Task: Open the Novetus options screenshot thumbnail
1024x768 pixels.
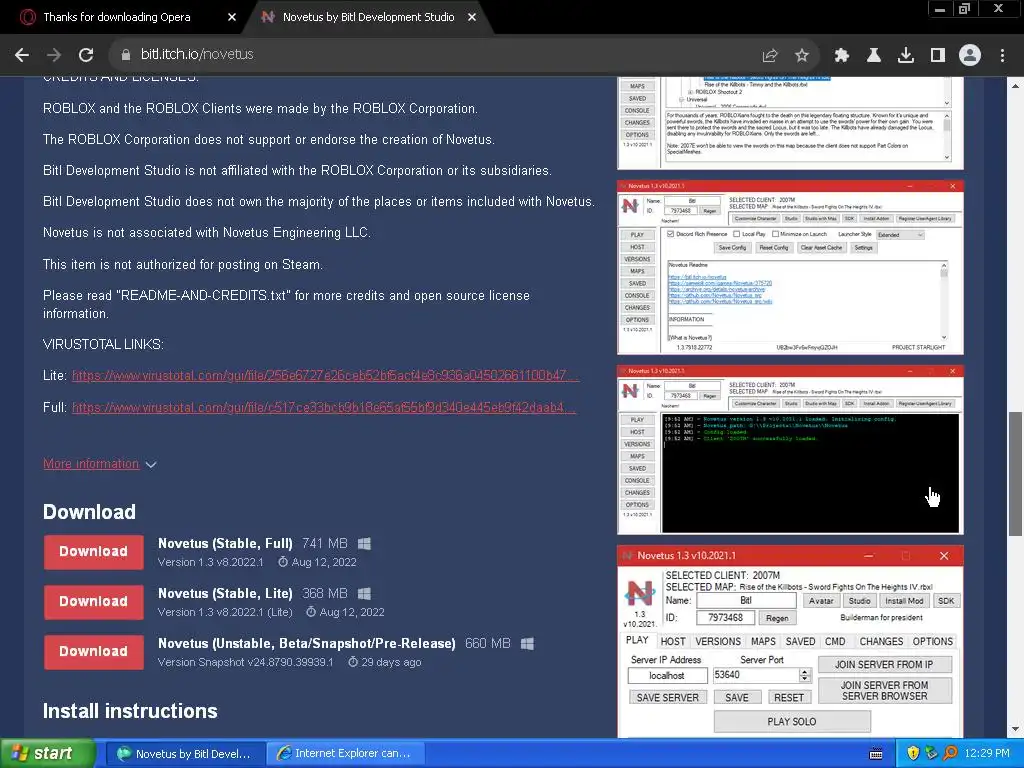Action: coord(790,268)
